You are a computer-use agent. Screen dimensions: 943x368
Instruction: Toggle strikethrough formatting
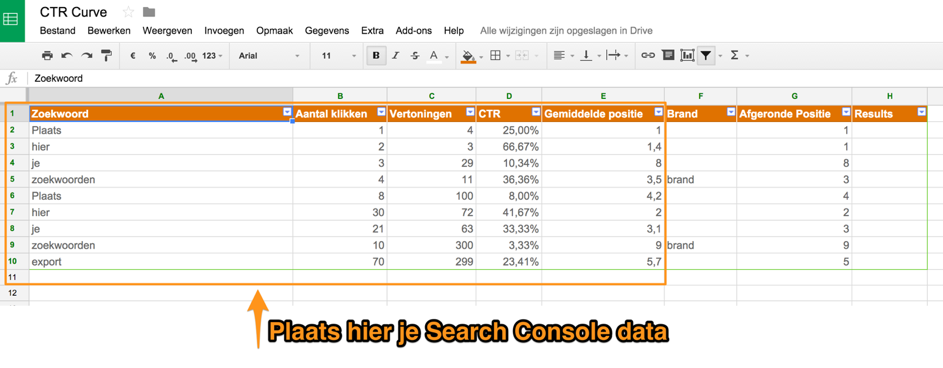coord(414,56)
